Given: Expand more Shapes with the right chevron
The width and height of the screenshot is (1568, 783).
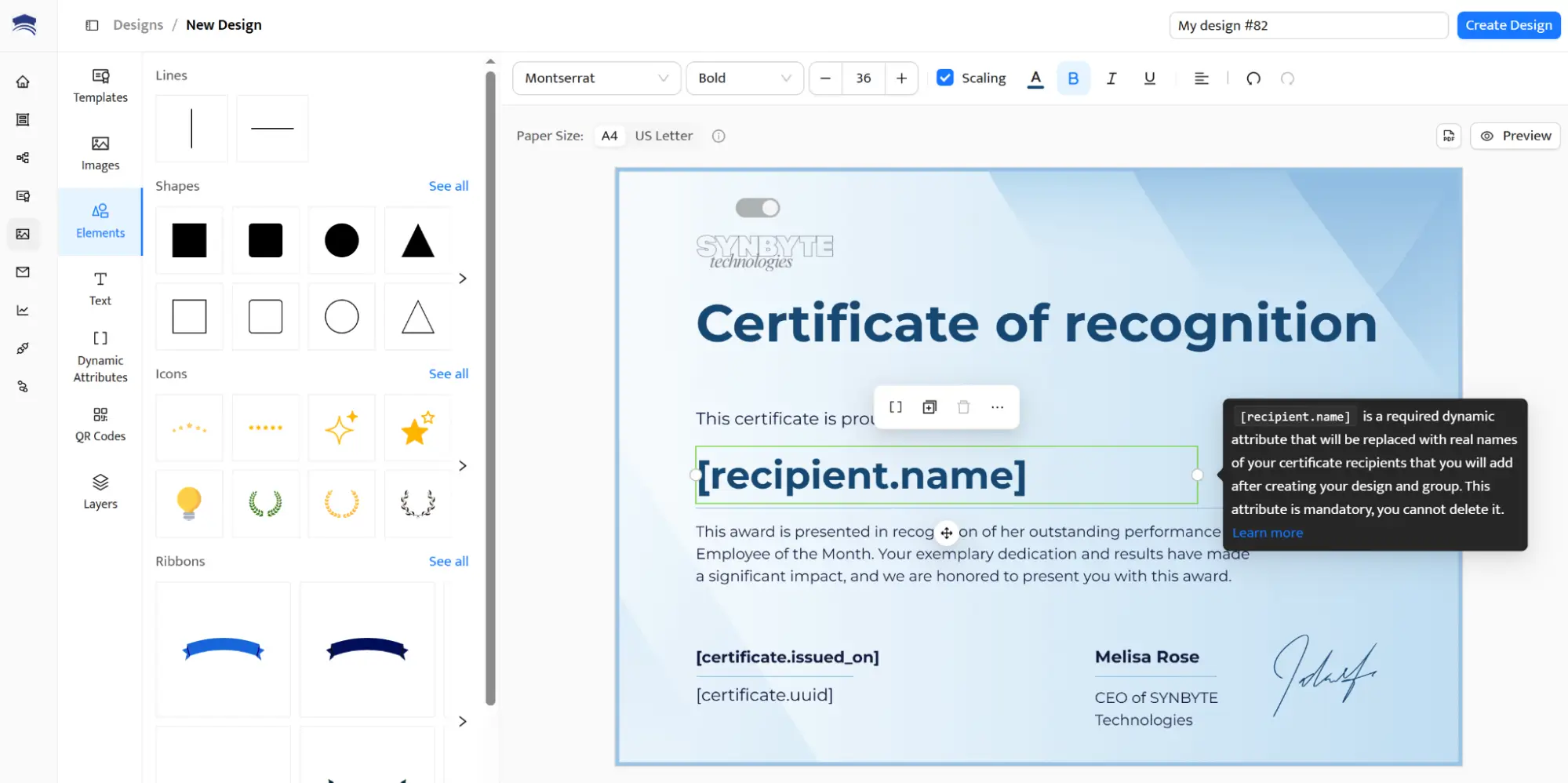Looking at the screenshot, I should coord(462,279).
